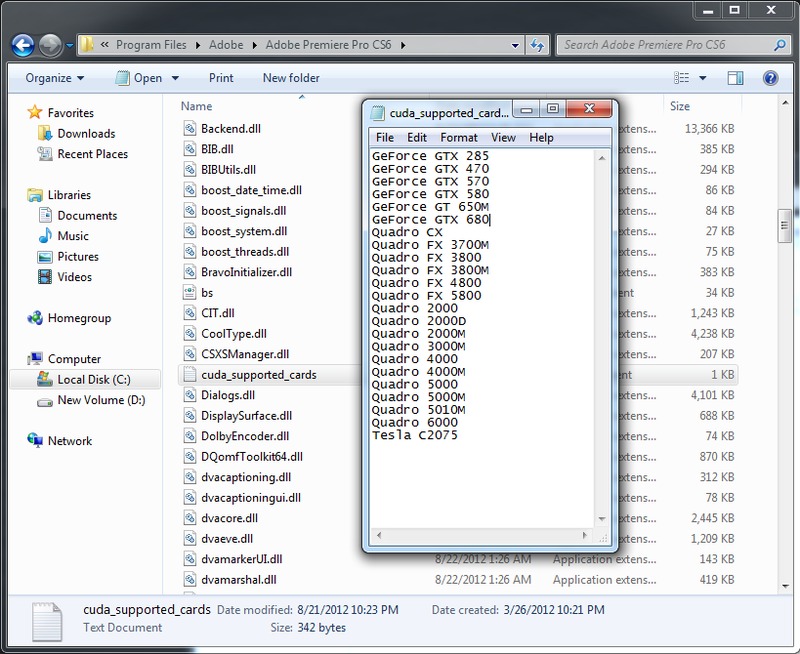Screen dimensions: 800x654
Task: Click the Downloads folder icon in Favorites
Action: 43,134
